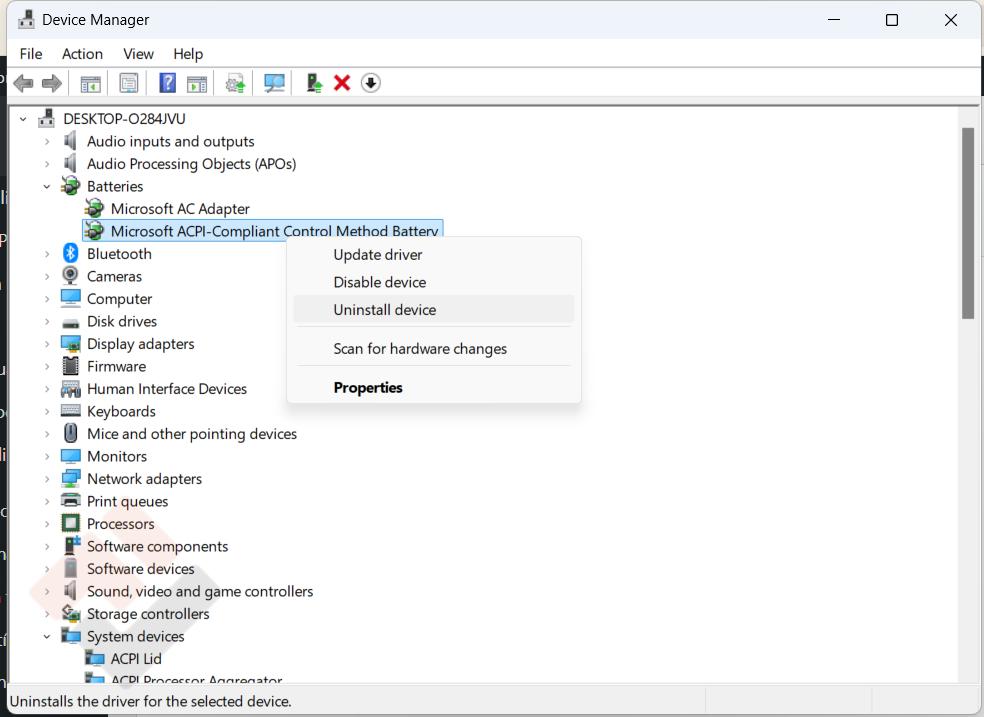Click Show/Hide Console Tree toolbar icon

coord(91,83)
